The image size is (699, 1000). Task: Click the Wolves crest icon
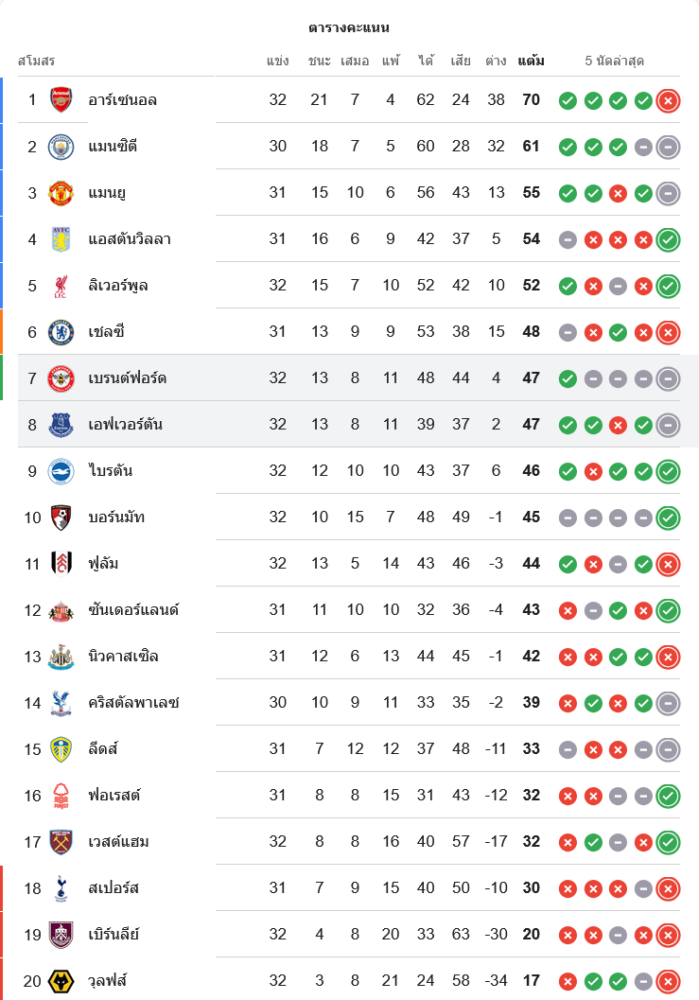point(62,981)
